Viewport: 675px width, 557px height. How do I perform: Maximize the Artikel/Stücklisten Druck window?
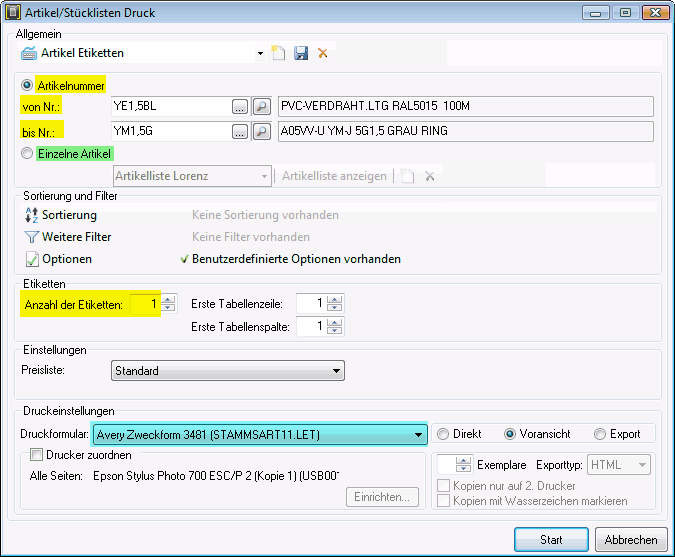625,12
